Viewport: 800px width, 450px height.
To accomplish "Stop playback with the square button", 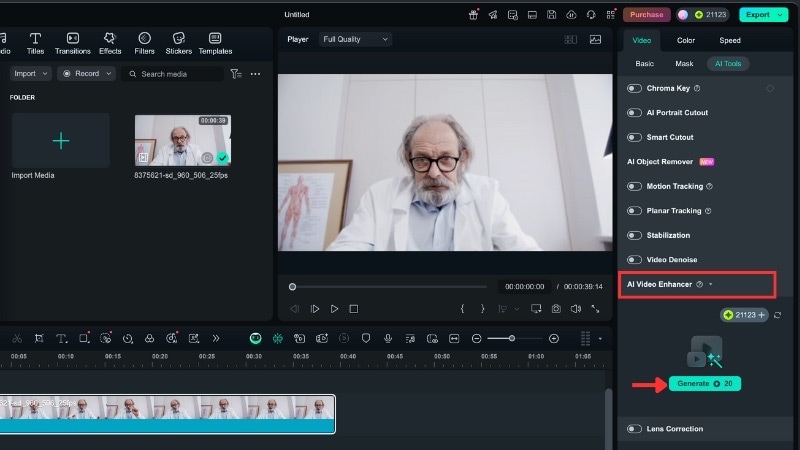I will click(354, 309).
